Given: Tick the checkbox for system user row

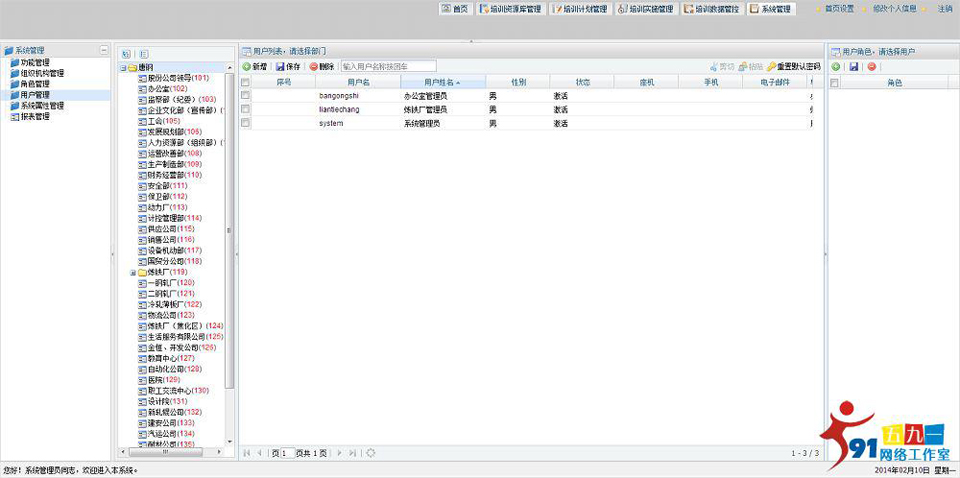Looking at the screenshot, I should point(245,123).
